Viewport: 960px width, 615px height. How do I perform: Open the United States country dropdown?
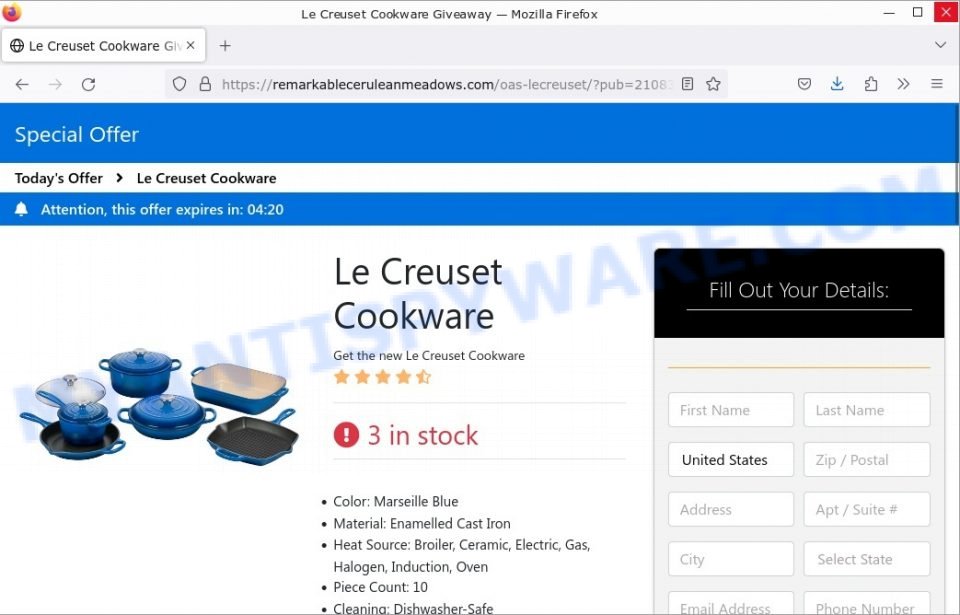731,459
